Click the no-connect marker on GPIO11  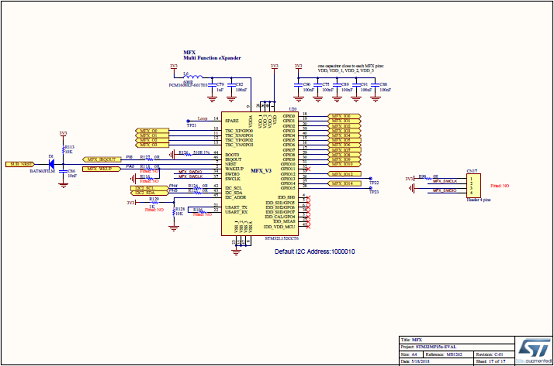pyautogui.click(x=309, y=169)
